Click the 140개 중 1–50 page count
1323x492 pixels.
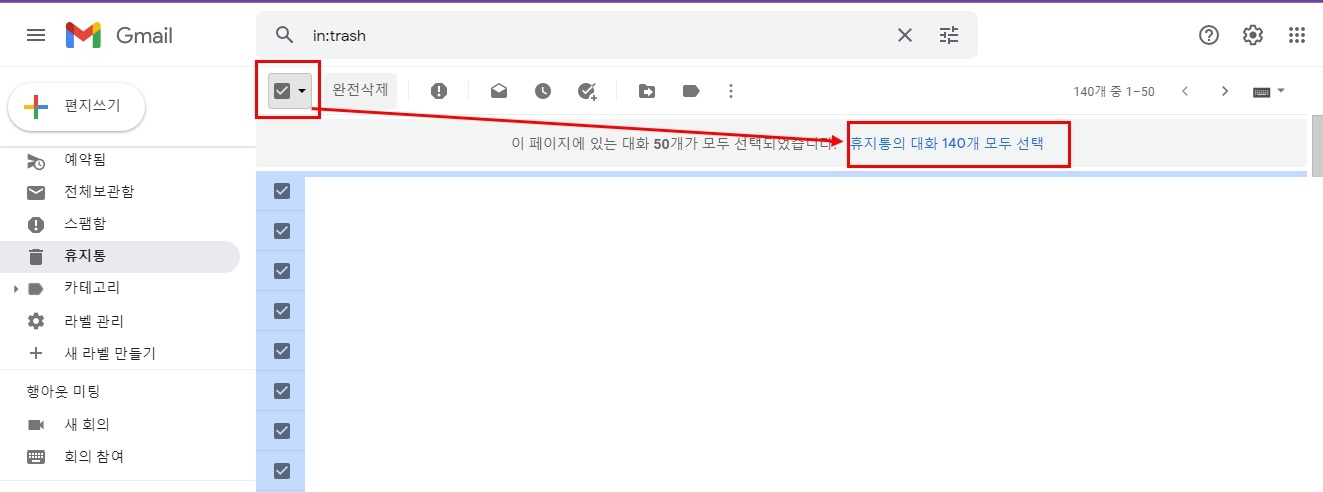pos(1114,91)
